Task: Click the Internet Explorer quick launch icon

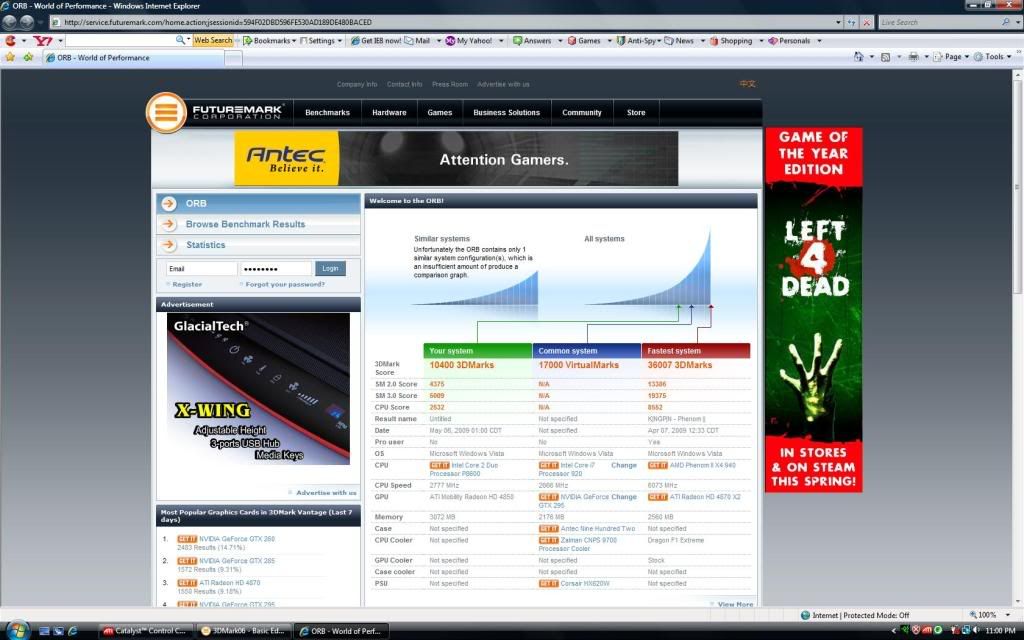Action: pos(72,631)
